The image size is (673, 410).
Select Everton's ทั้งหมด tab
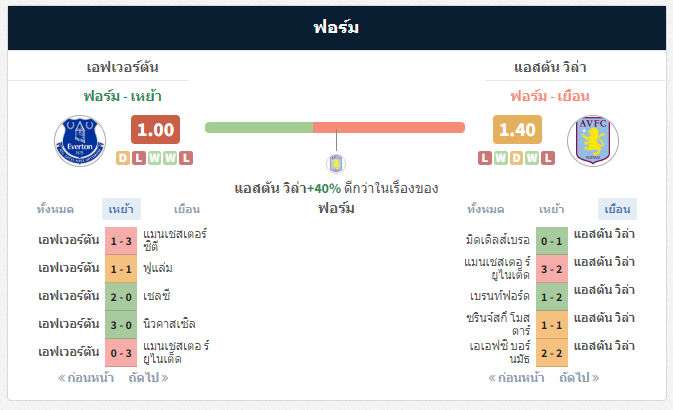point(55,209)
